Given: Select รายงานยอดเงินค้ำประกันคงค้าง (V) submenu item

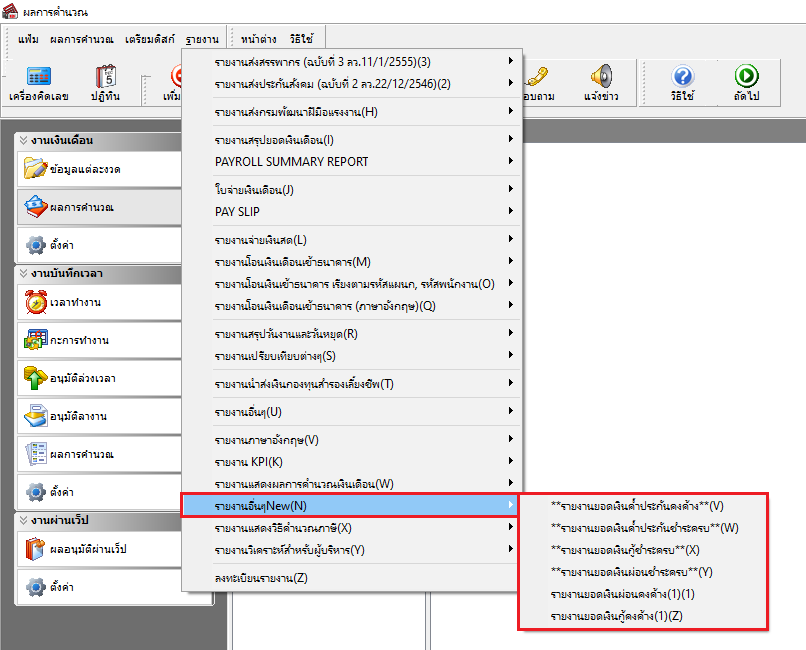Looking at the screenshot, I should (637, 506).
